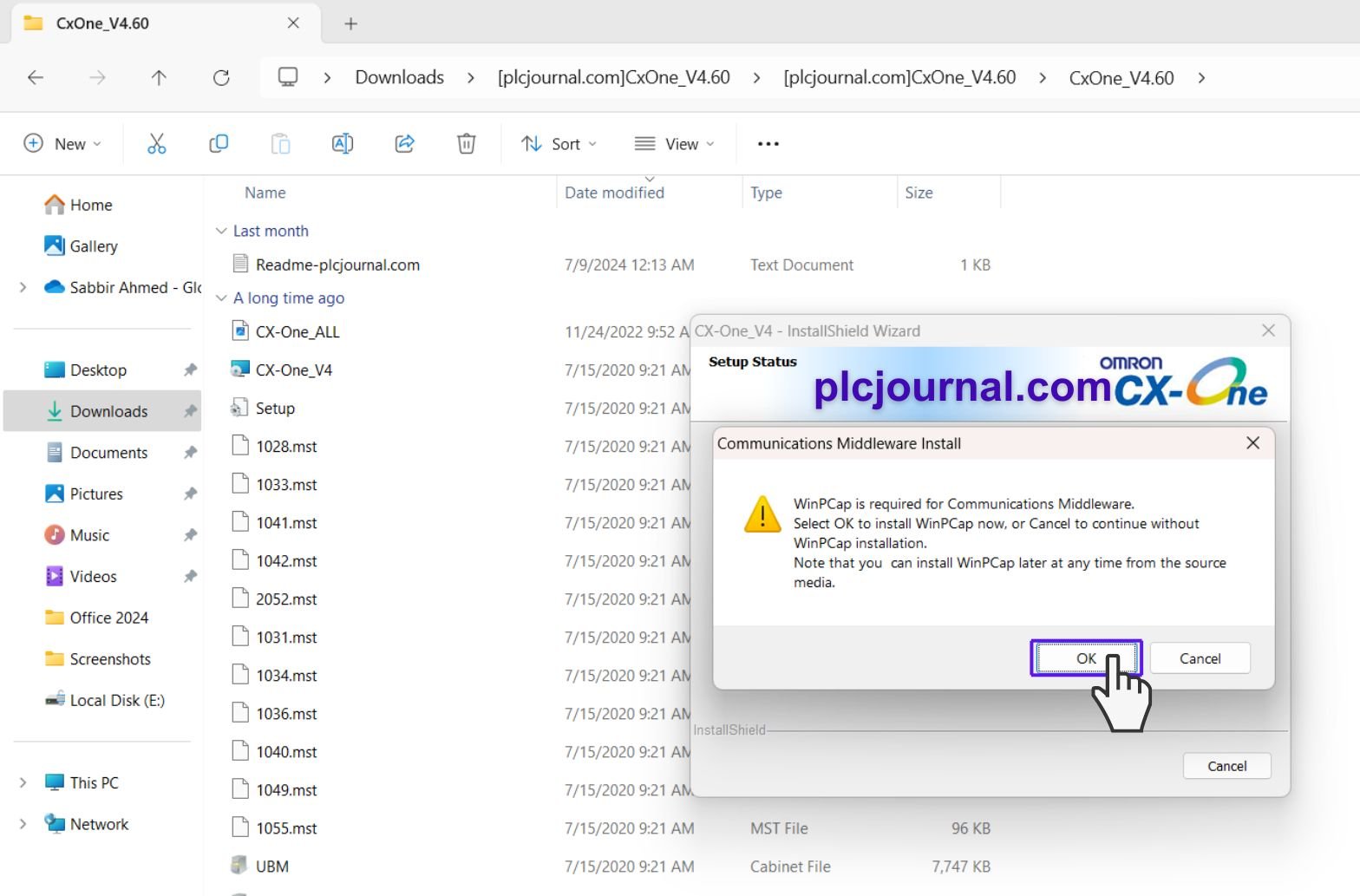Go up one folder level arrow
The image size is (1360, 896).
[x=159, y=77]
